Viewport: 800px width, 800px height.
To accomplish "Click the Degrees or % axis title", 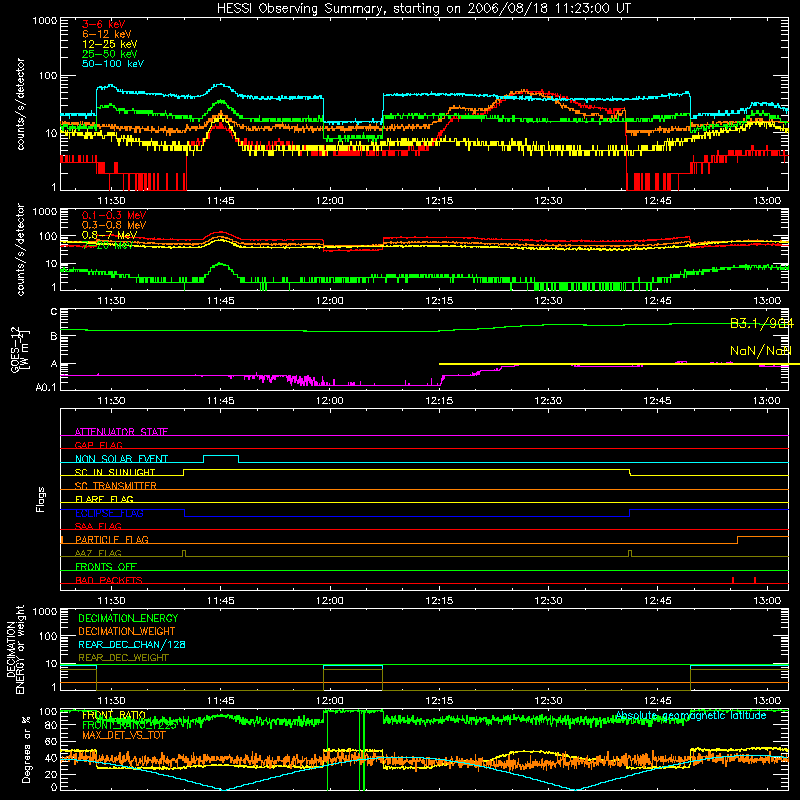I will tap(26, 749).
